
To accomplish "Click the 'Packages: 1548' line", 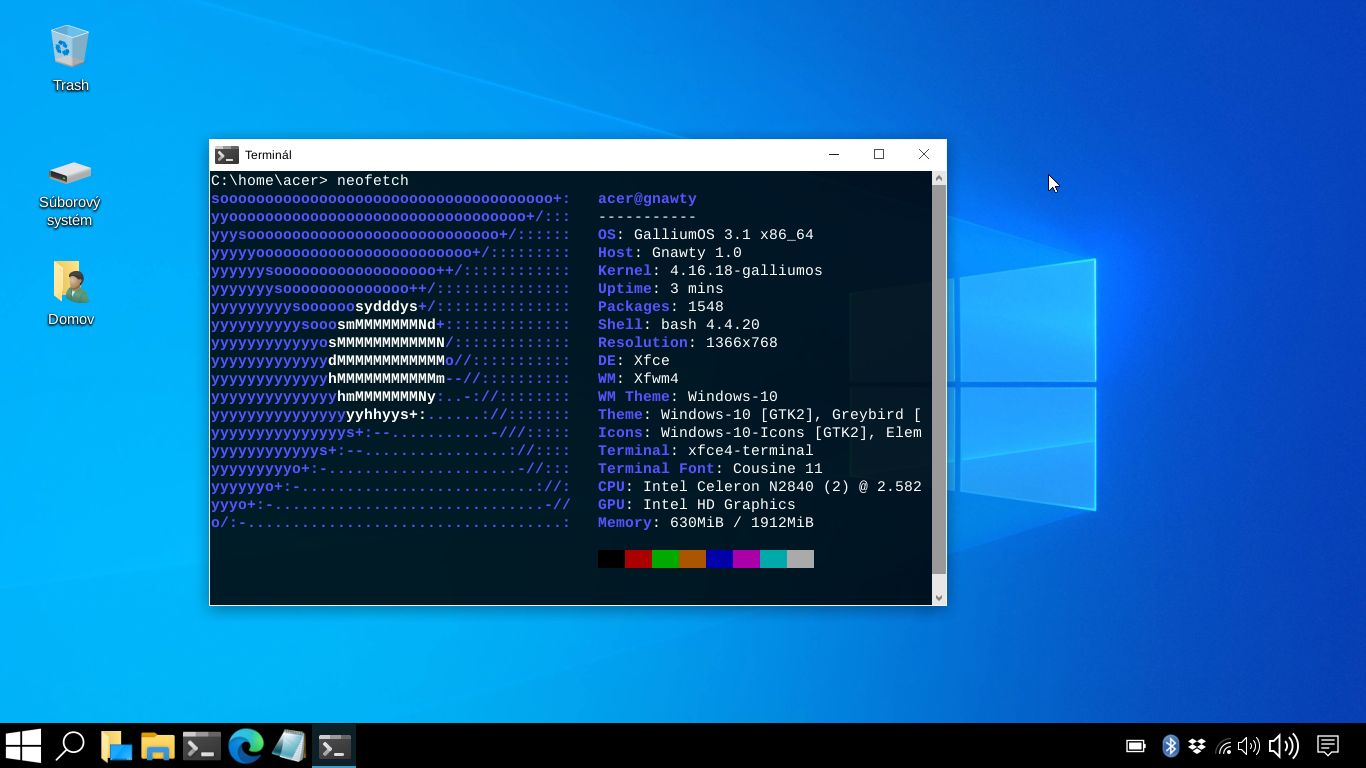I will tap(661, 307).
